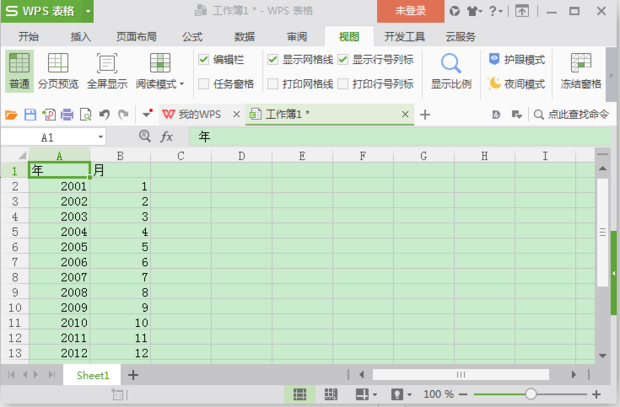This screenshot has width=620, height=407.
Task: Open the Name Box dropdown arrow
Action: click(100, 137)
